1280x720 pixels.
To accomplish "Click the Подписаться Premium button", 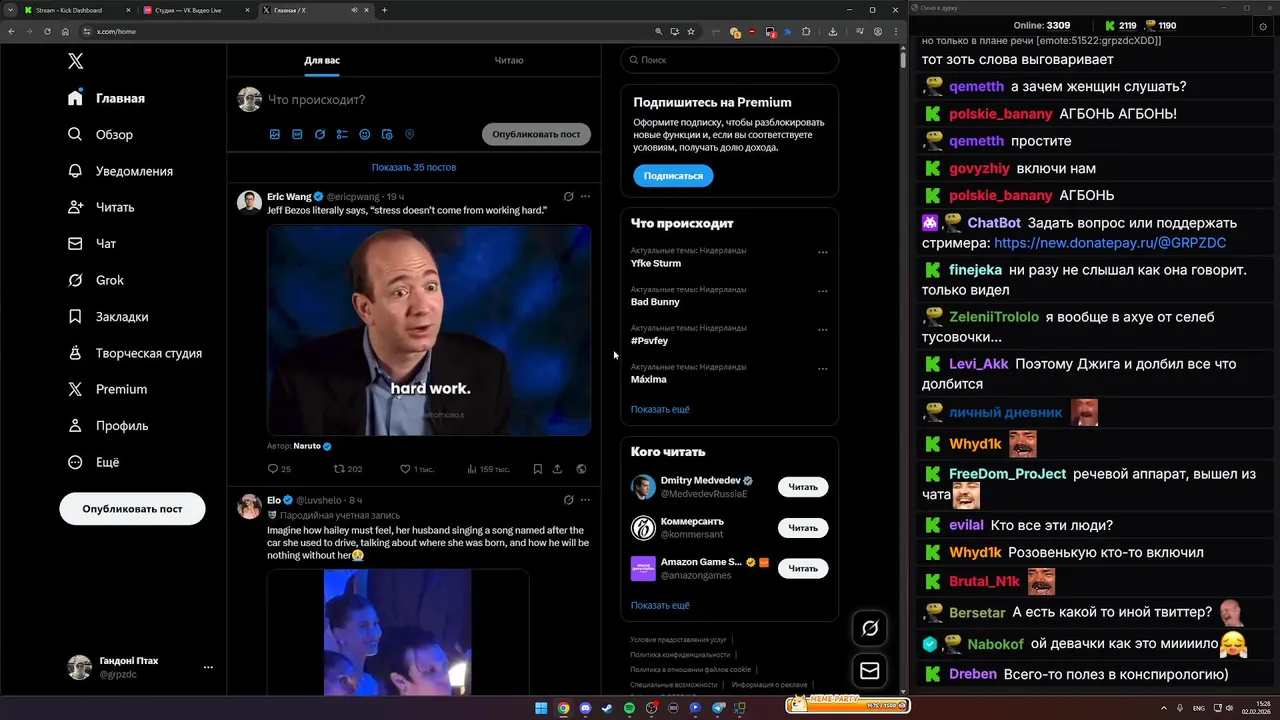I will click(673, 176).
